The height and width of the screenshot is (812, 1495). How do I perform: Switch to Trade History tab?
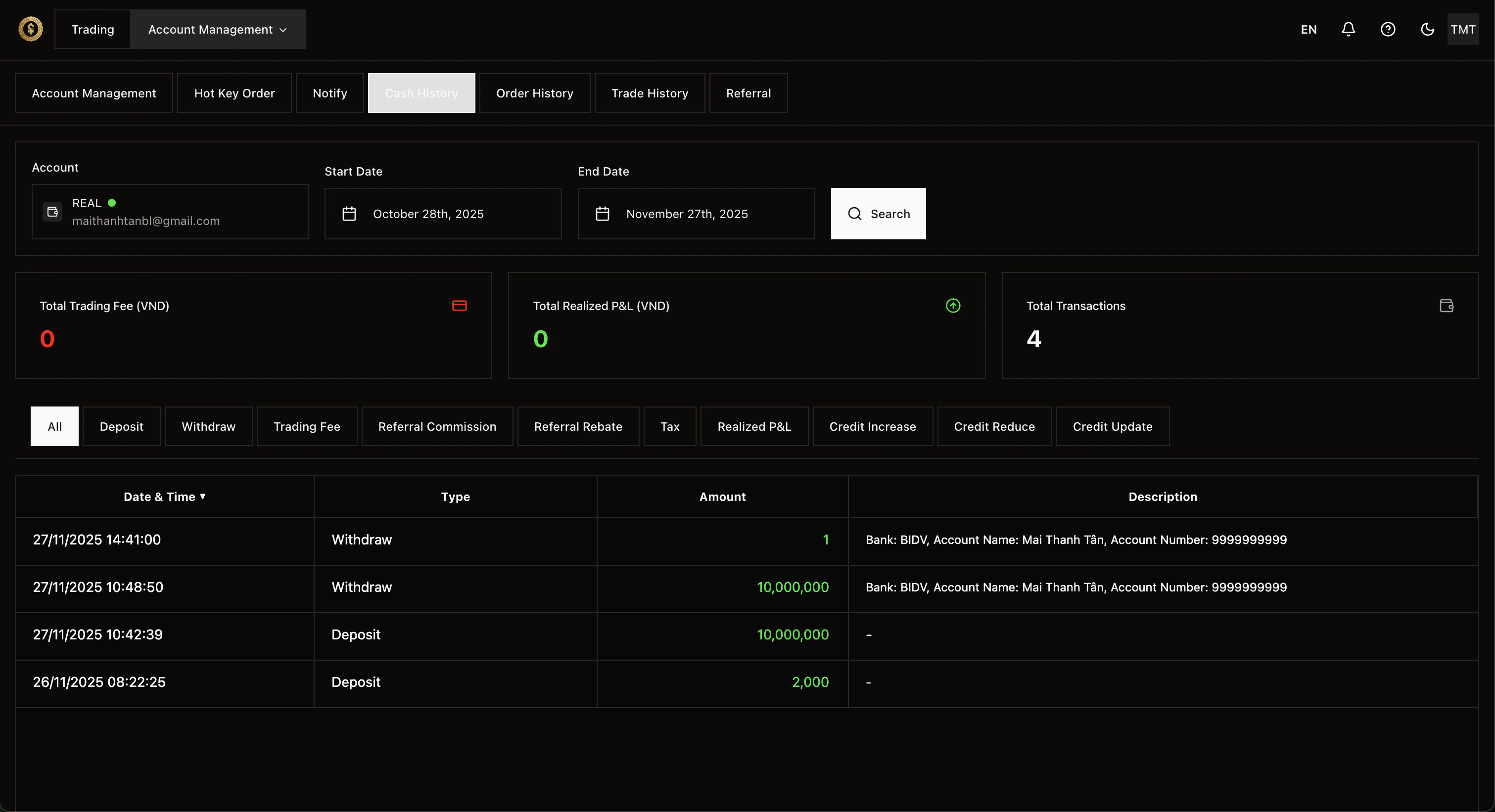[650, 93]
